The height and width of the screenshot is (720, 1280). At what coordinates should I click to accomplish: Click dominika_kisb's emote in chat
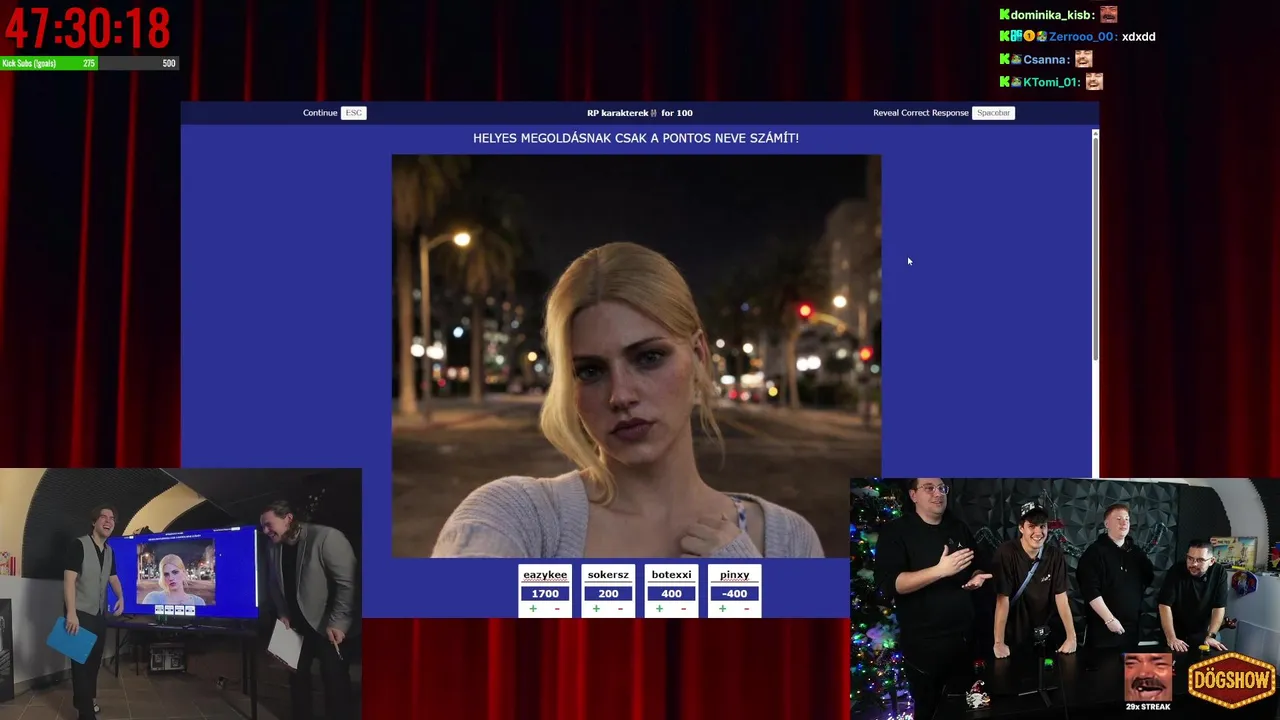1108,14
